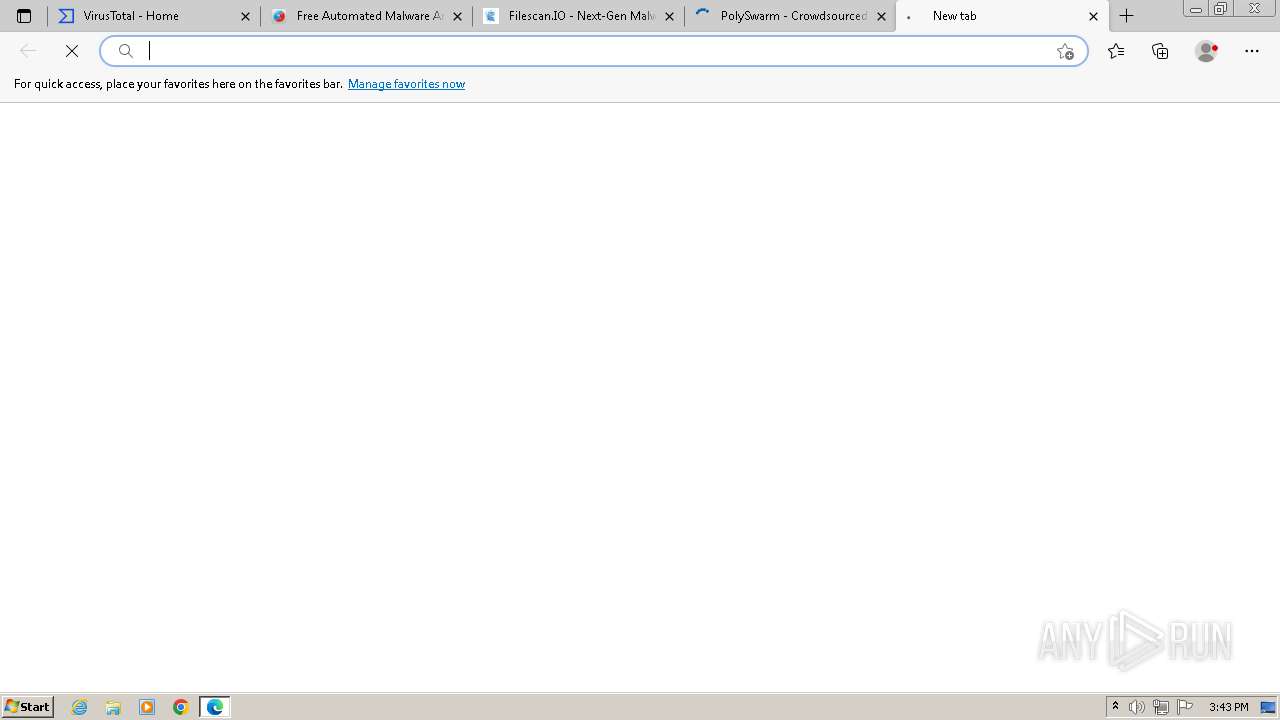Switch to Free Automated Malware Analysis tab
This screenshot has height=720, width=1280.
[366, 16]
